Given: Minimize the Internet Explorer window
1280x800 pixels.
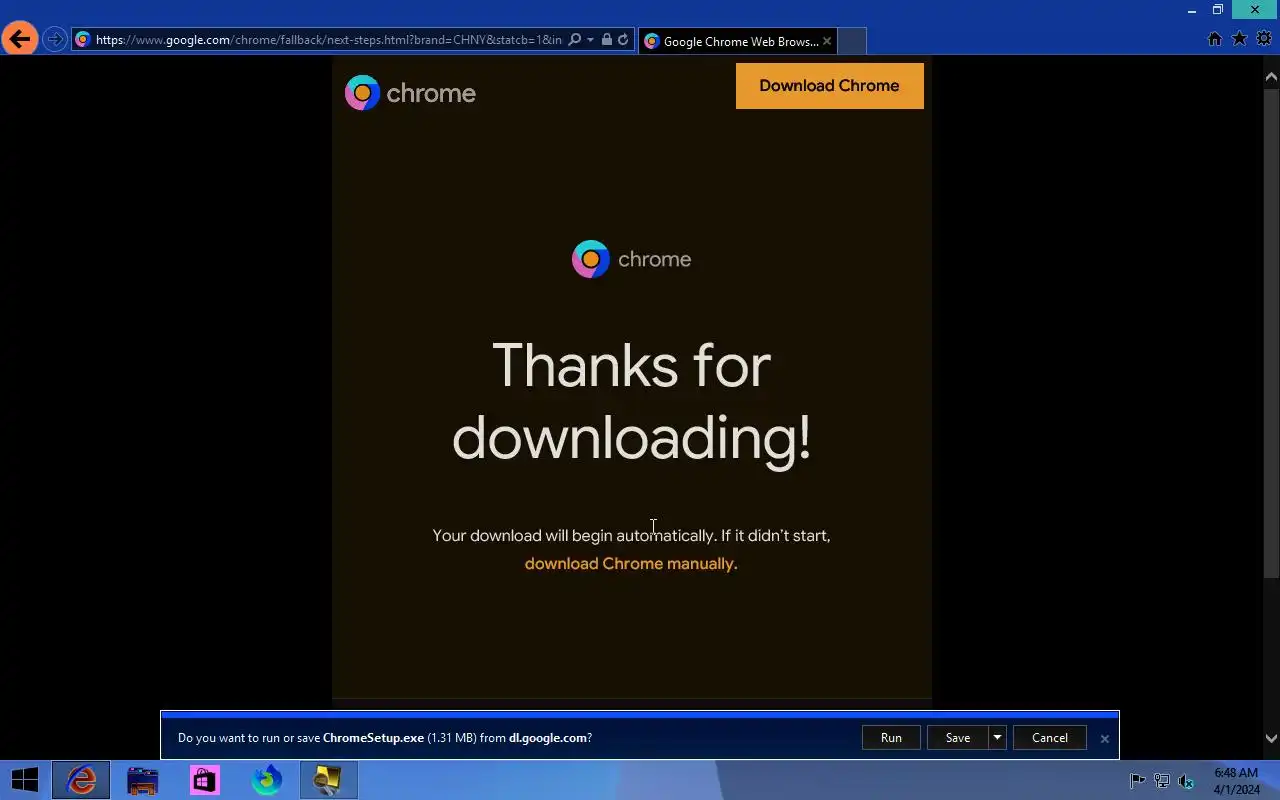Looking at the screenshot, I should tap(1192, 10).
